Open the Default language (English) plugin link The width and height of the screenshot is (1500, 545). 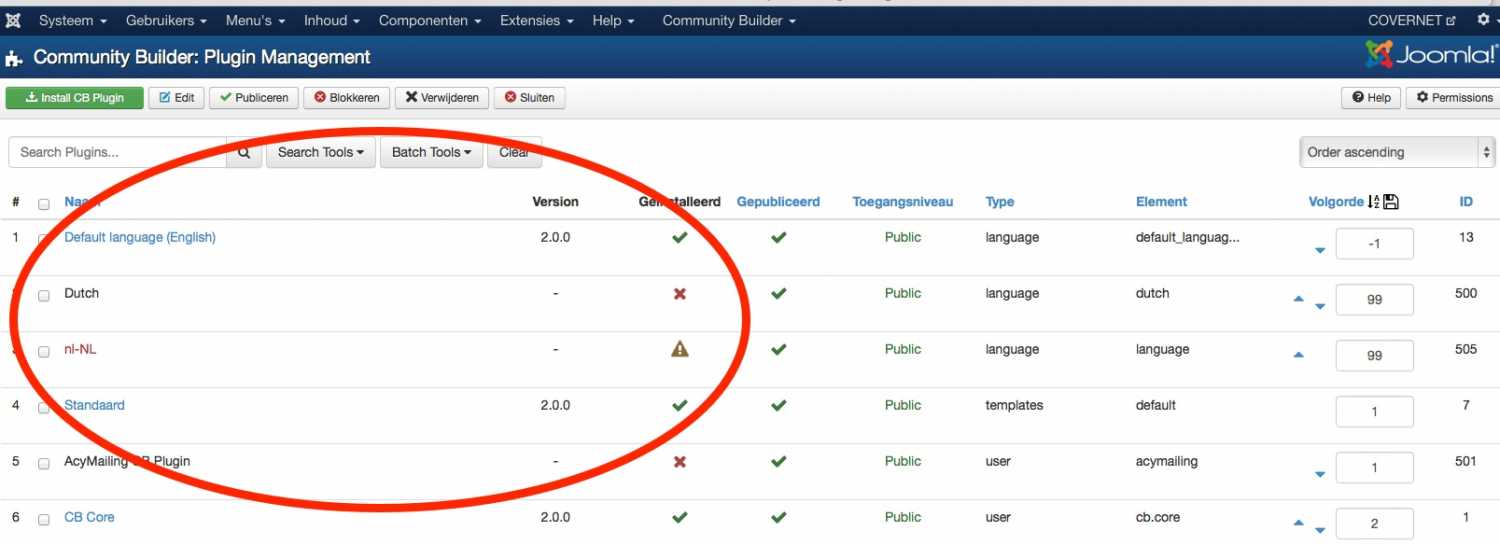pyautogui.click(x=140, y=237)
